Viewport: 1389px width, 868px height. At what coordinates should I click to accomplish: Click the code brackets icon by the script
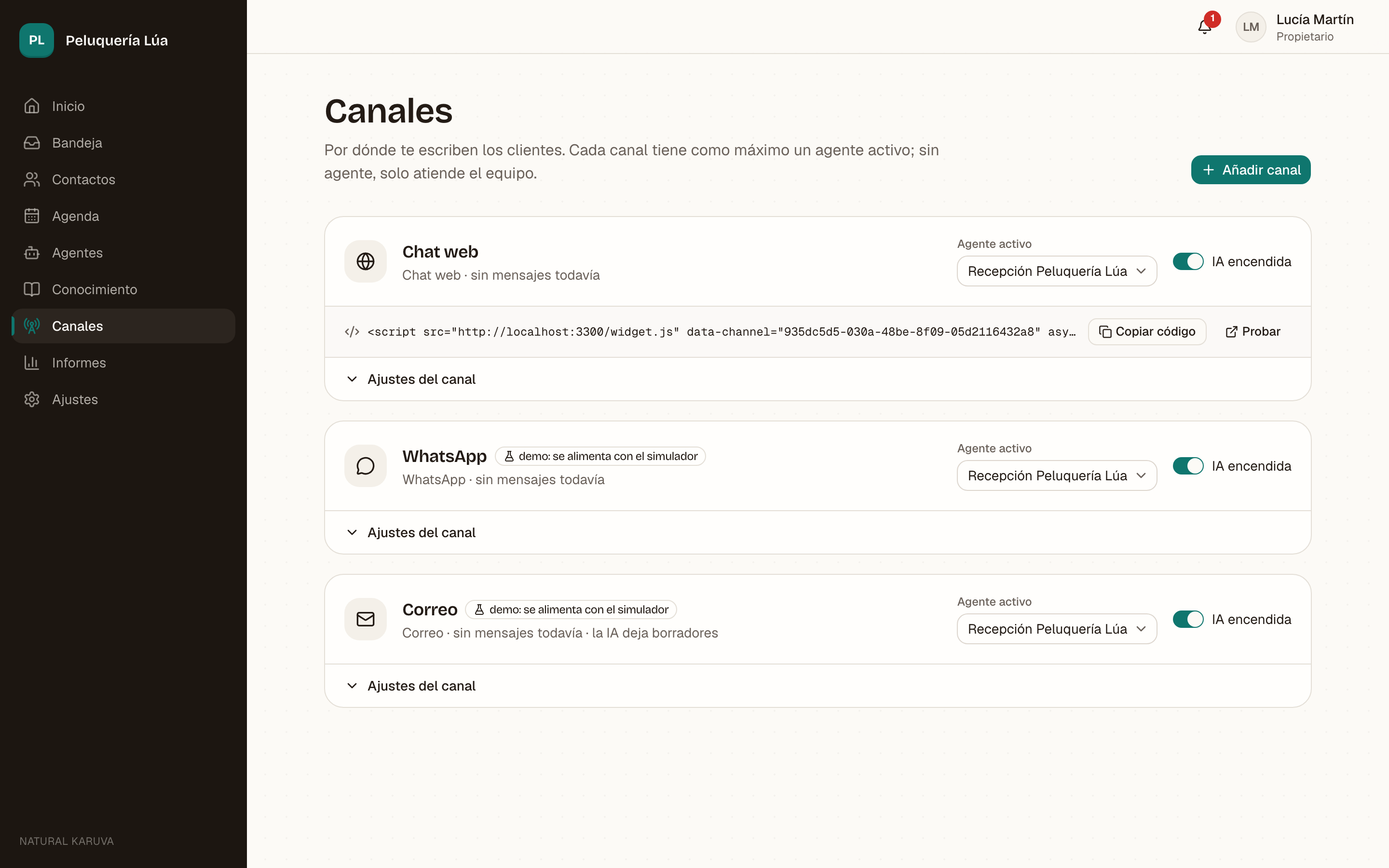[352, 332]
